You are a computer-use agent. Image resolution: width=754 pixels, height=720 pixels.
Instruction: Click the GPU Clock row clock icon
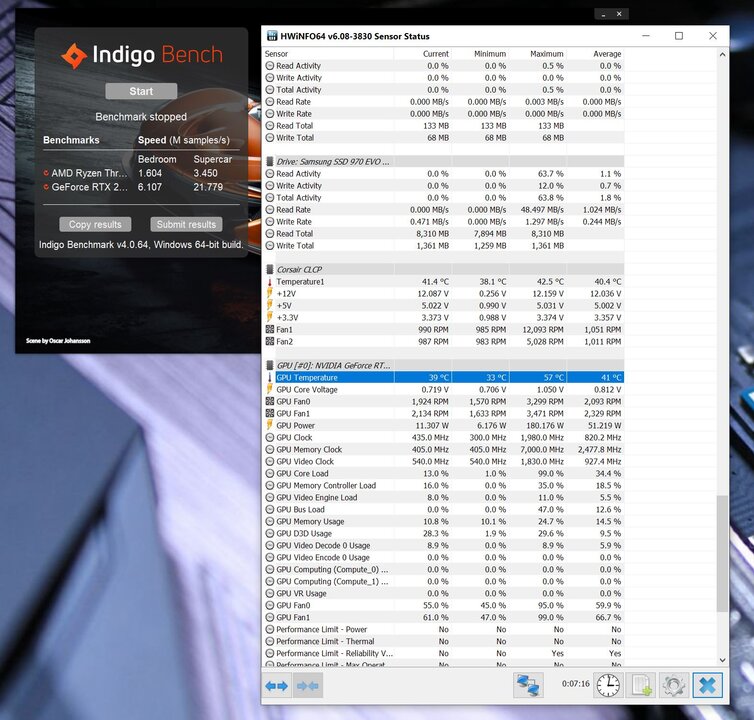coord(270,438)
